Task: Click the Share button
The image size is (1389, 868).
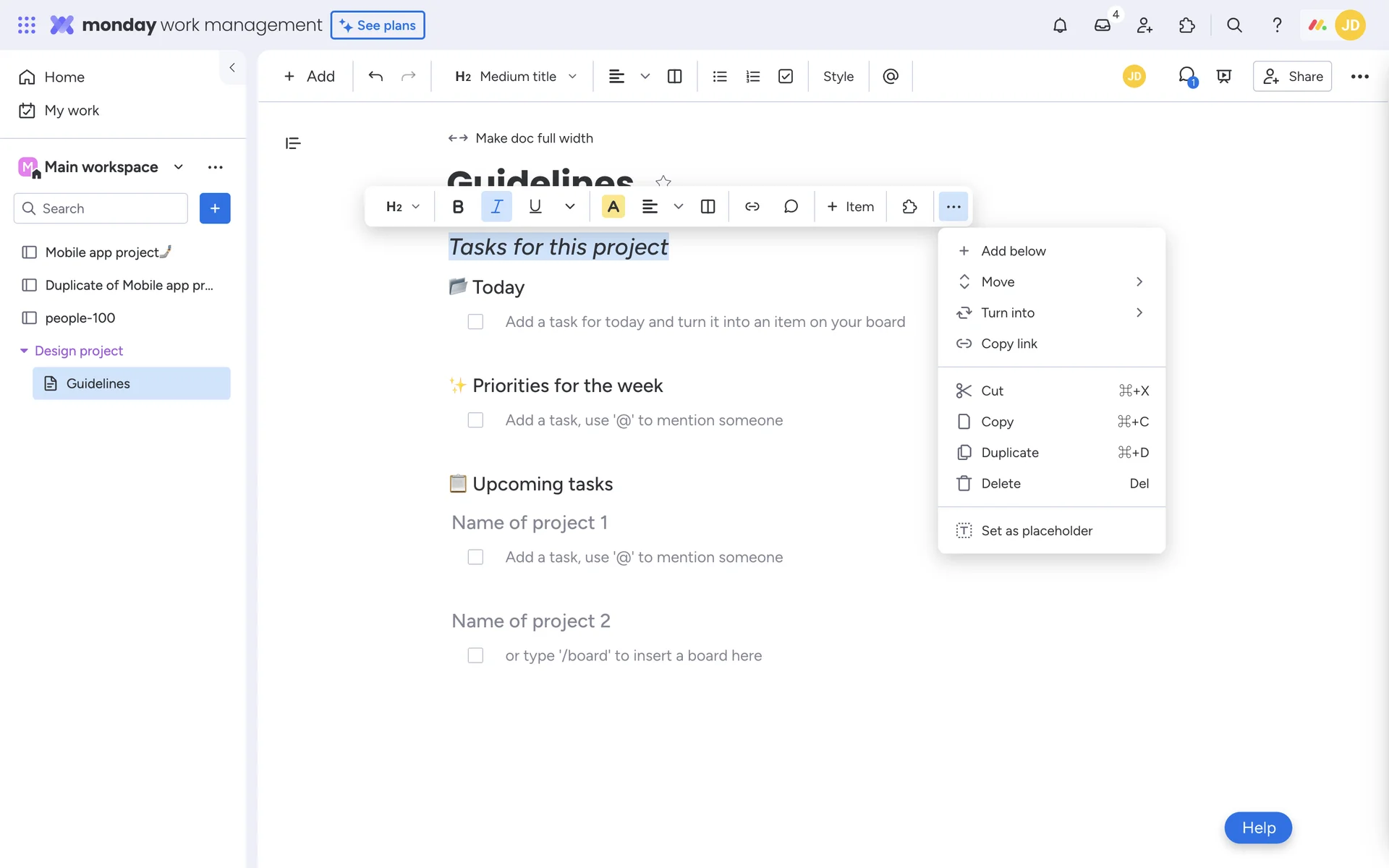Action: pyautogui.click(x=1292, y=77)
